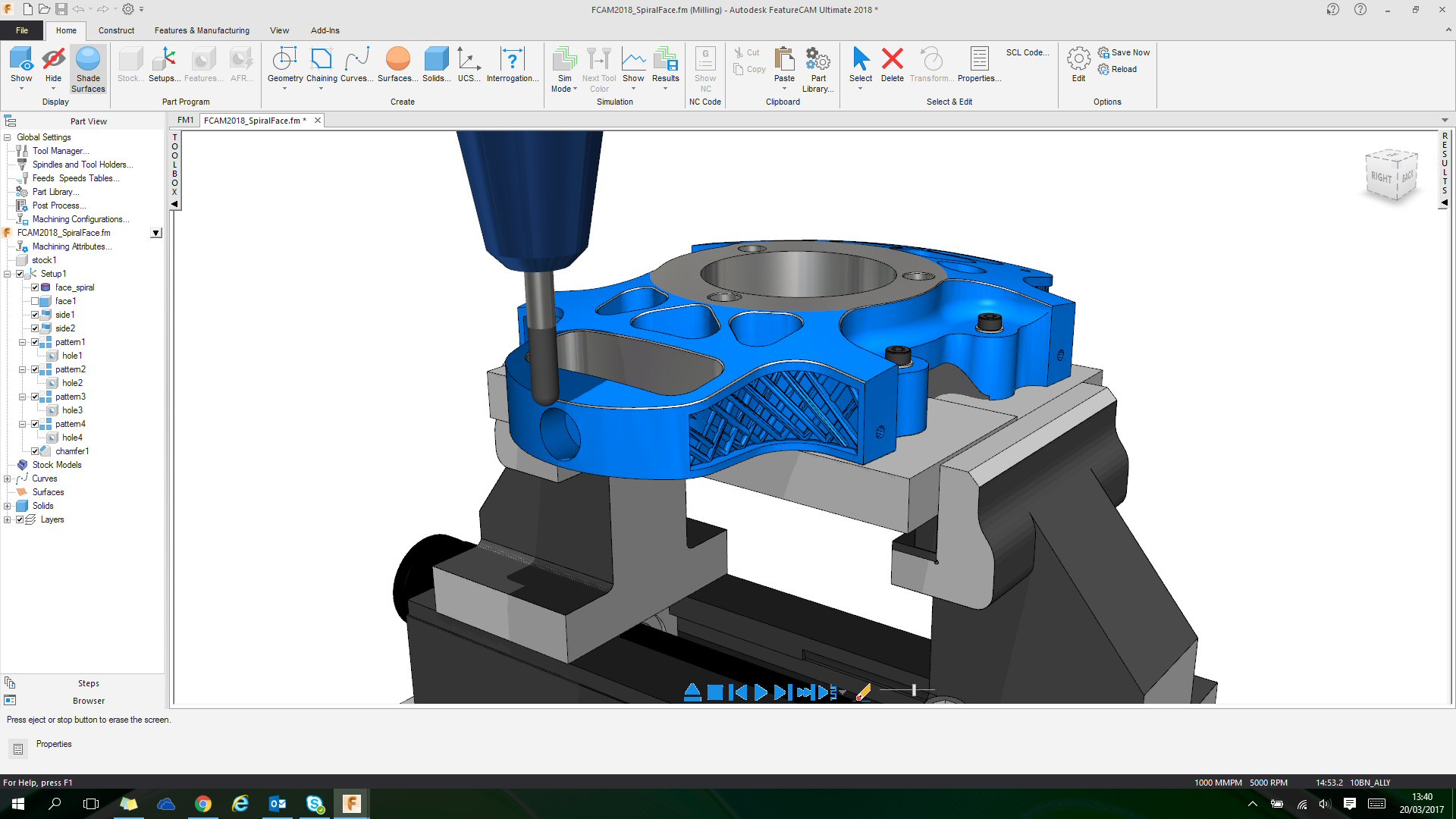Eject the simulation with eject button

pos(692,692)
